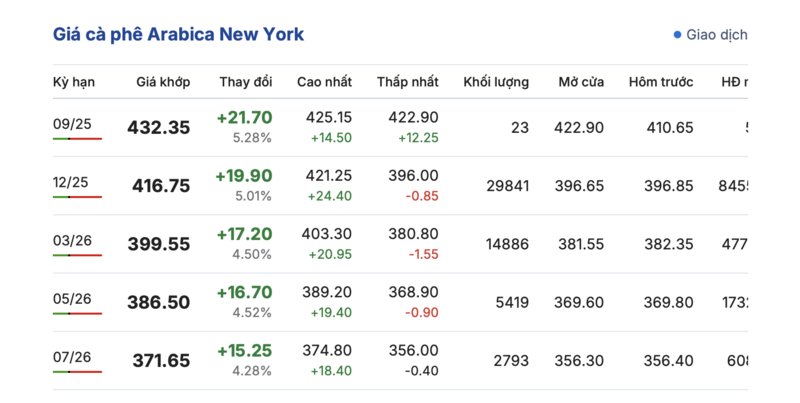Sort by the Giá khớp column header
This screenshot has height=403, width=800.
163,81
